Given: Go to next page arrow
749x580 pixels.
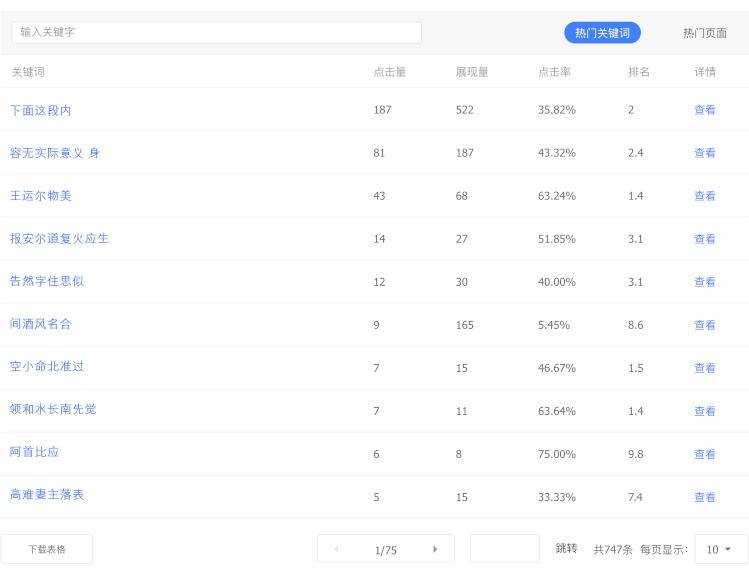Looking at the screenshot, I should coord(435,549).
